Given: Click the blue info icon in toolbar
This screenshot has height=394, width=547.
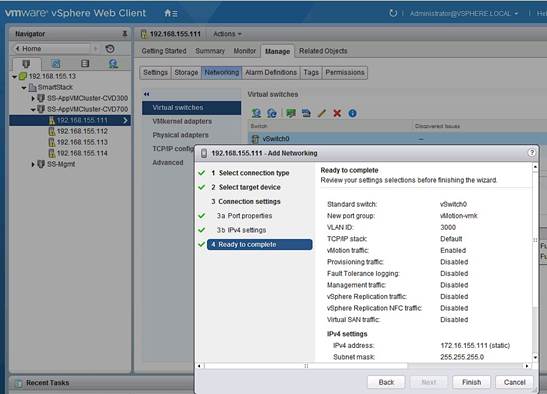Looking at the screenshot, I should point(352,113).
